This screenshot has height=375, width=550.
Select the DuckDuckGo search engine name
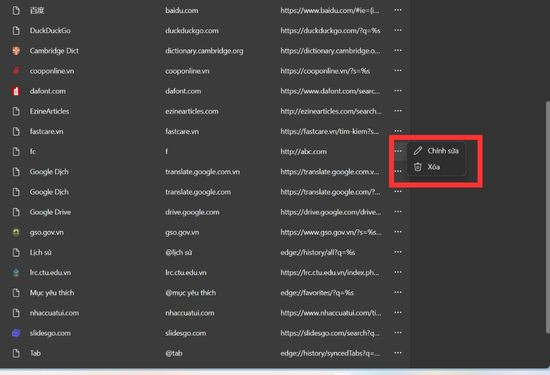(50, 31)
